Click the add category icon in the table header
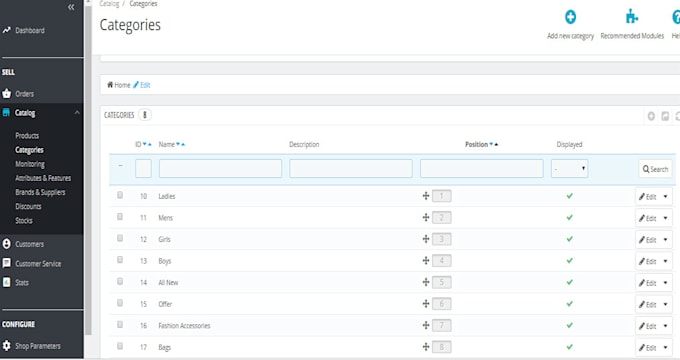The image size is (680, 360). pos(651,116)
